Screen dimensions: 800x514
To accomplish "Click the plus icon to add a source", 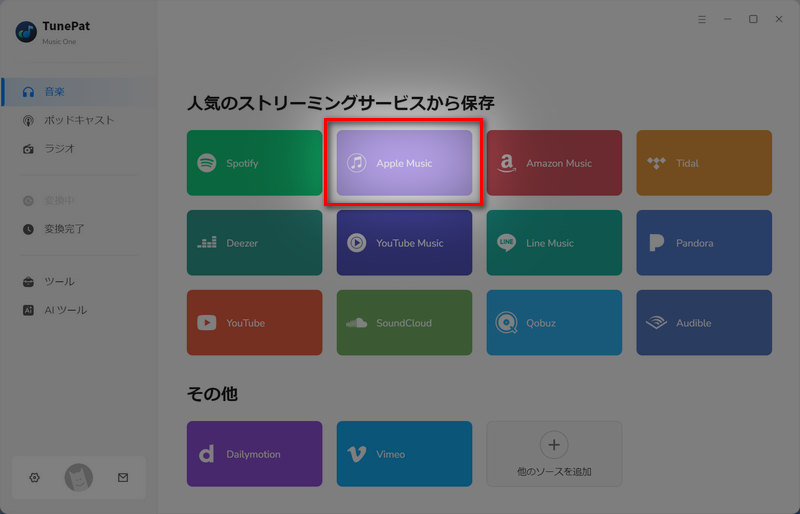I will (554, 445).
